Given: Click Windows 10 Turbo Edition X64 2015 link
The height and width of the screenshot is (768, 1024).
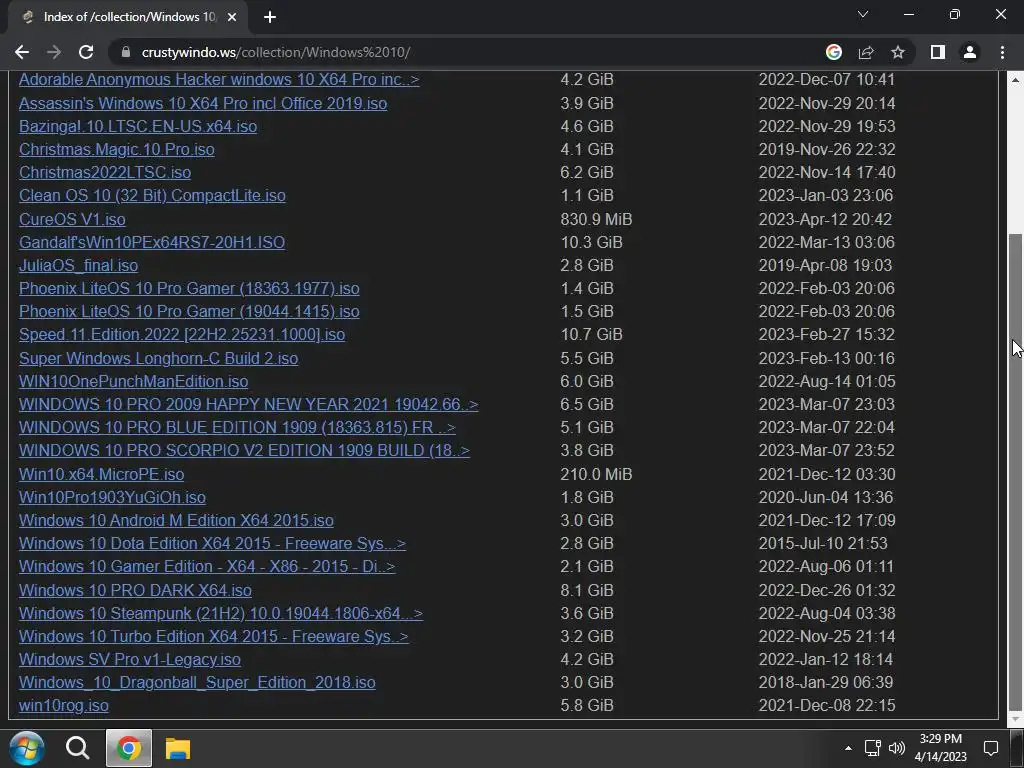Looking at the screenshot, I should [214, 636].
